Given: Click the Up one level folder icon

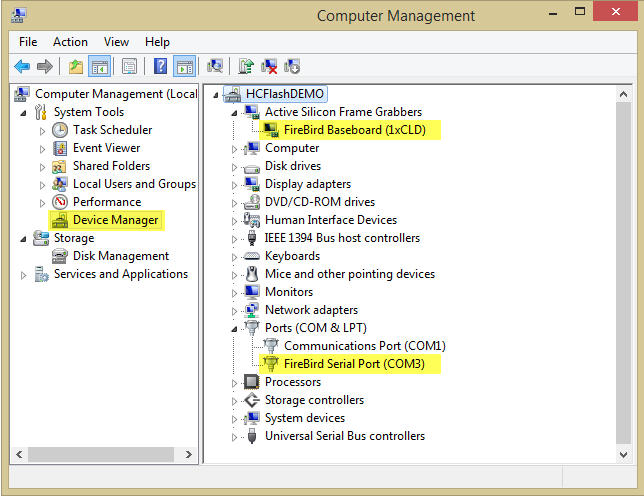Looking at the screenshot, I should pos(76,67).
